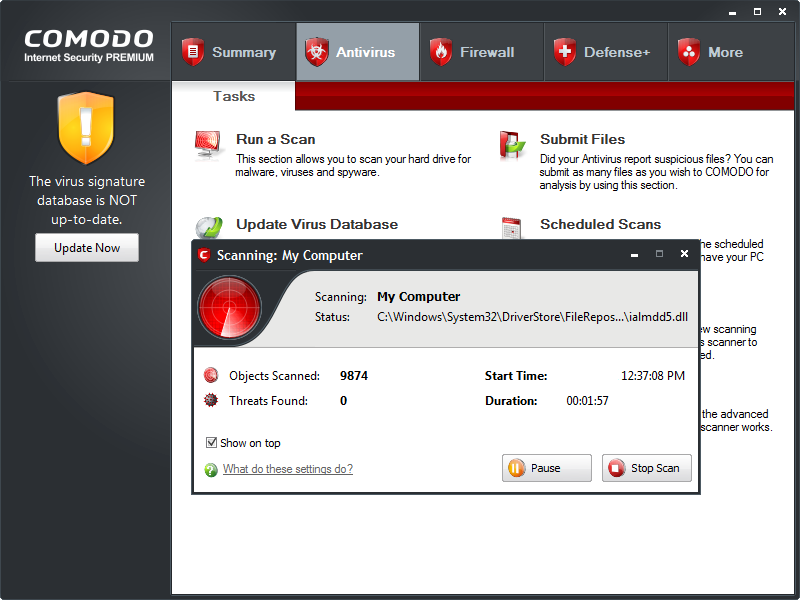Screen dimensions: 800x600
Task: Click the Update Virus Database globe icon
Action: click(x=209, y=228)
